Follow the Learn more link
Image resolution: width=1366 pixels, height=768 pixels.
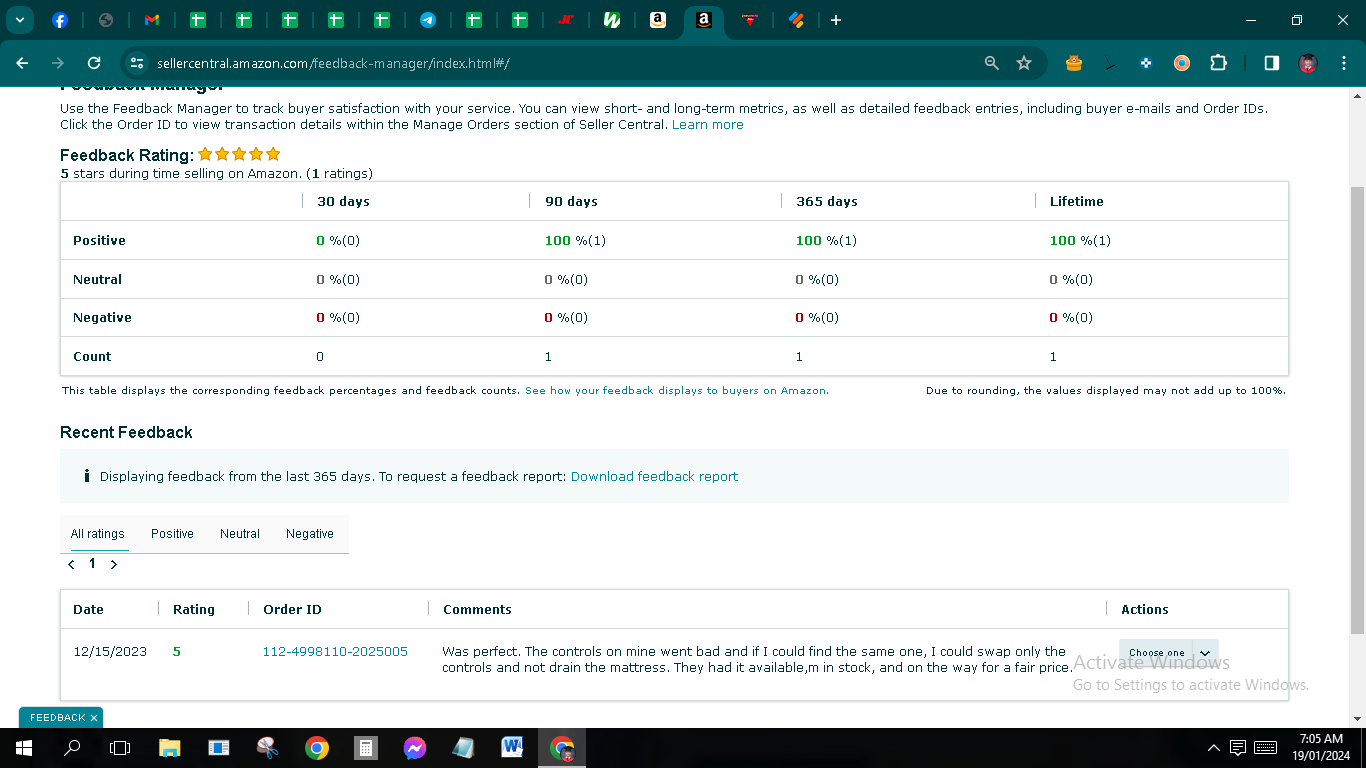point(708,125)
